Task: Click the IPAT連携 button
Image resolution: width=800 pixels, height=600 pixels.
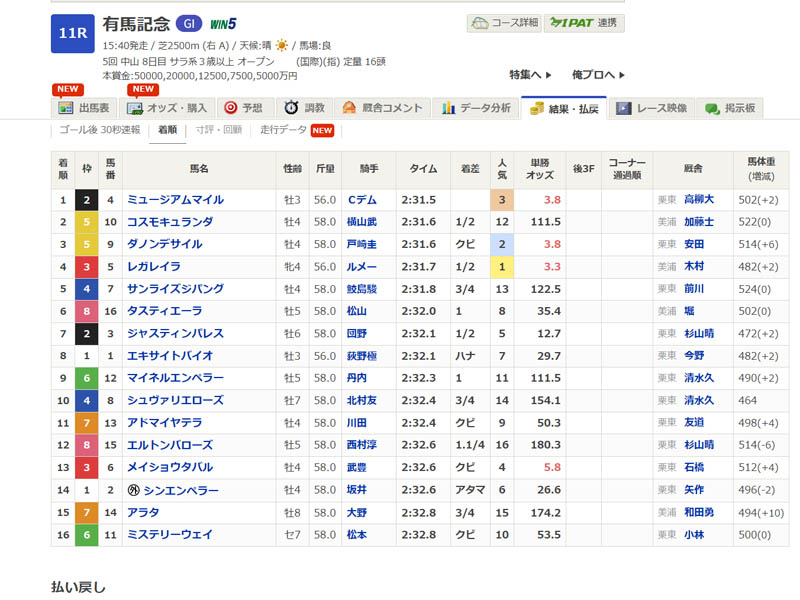Action: pyautogui.click(x=584, y=23)
